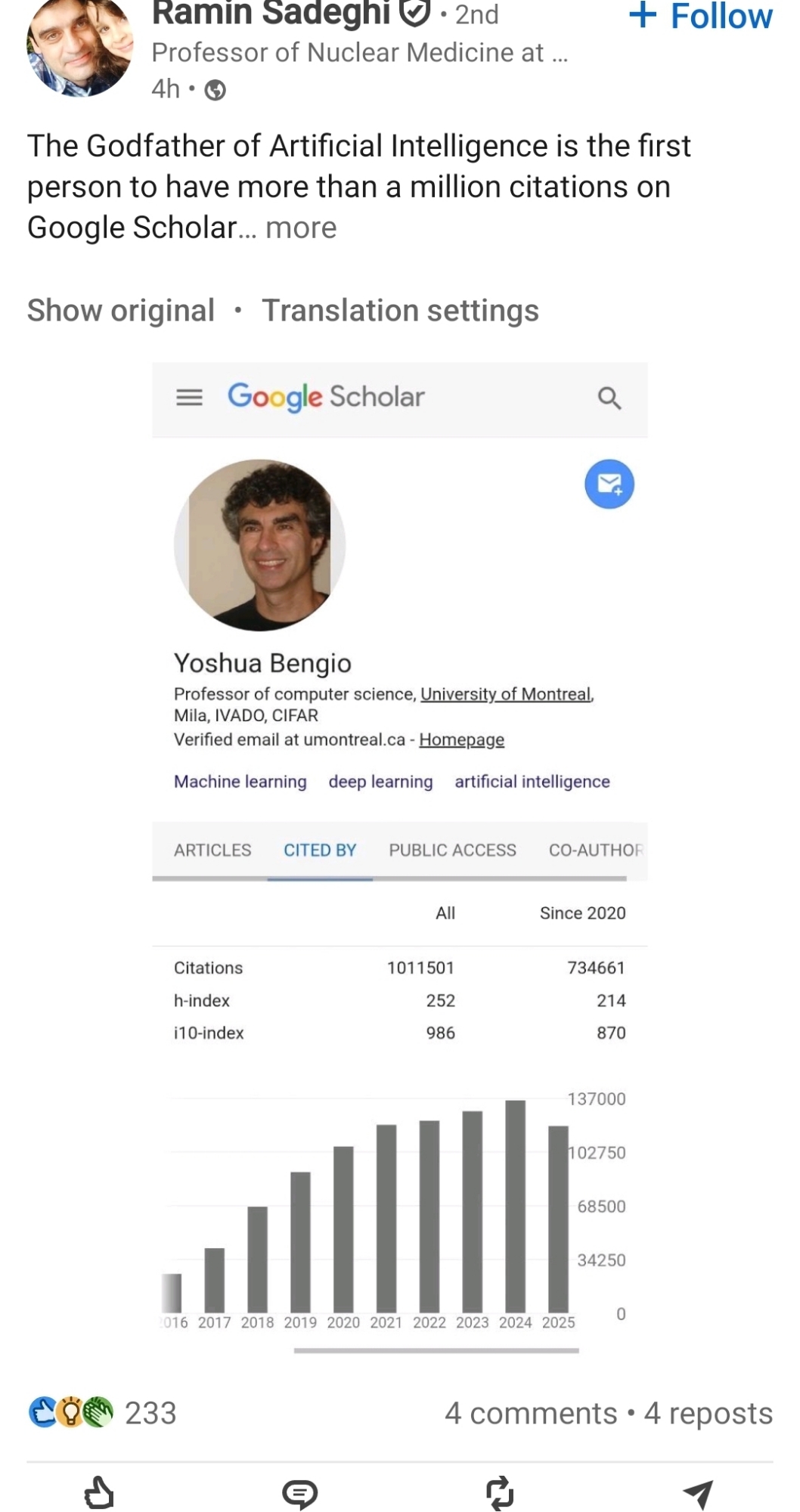This screenshot has width=800, height=1512.
Task: Show original untranslated post
Action: (121, 311)
